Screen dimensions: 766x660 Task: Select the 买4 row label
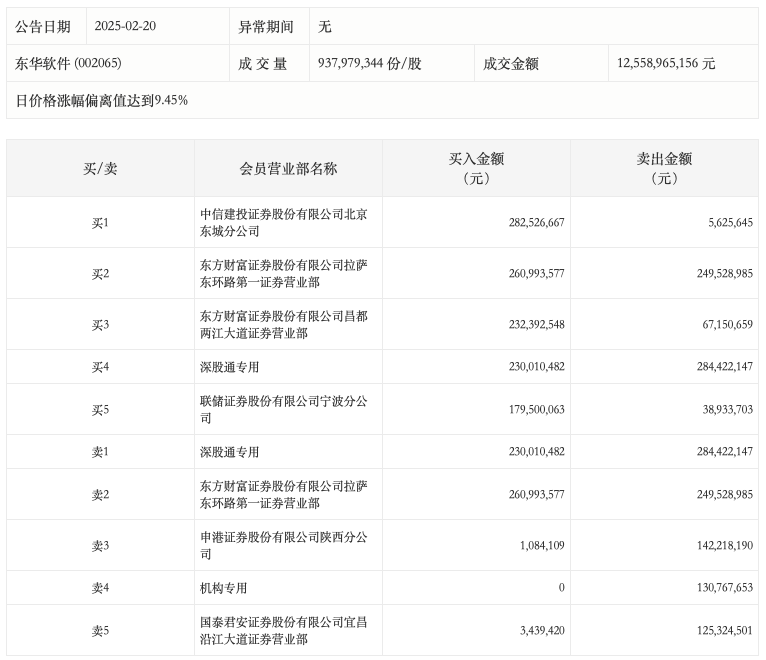(x=100, y=367)
